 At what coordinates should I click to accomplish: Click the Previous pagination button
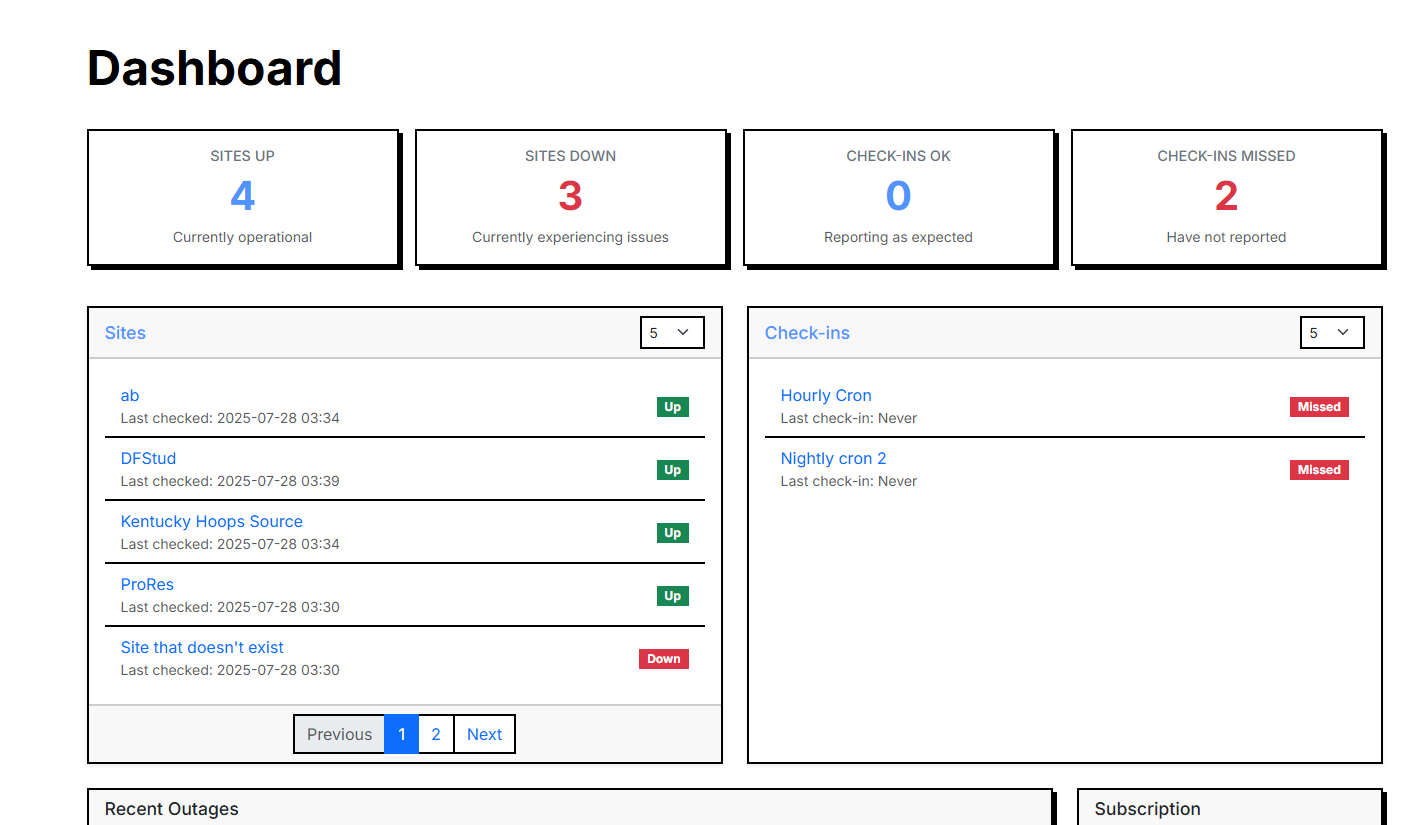tap(339, 734)
